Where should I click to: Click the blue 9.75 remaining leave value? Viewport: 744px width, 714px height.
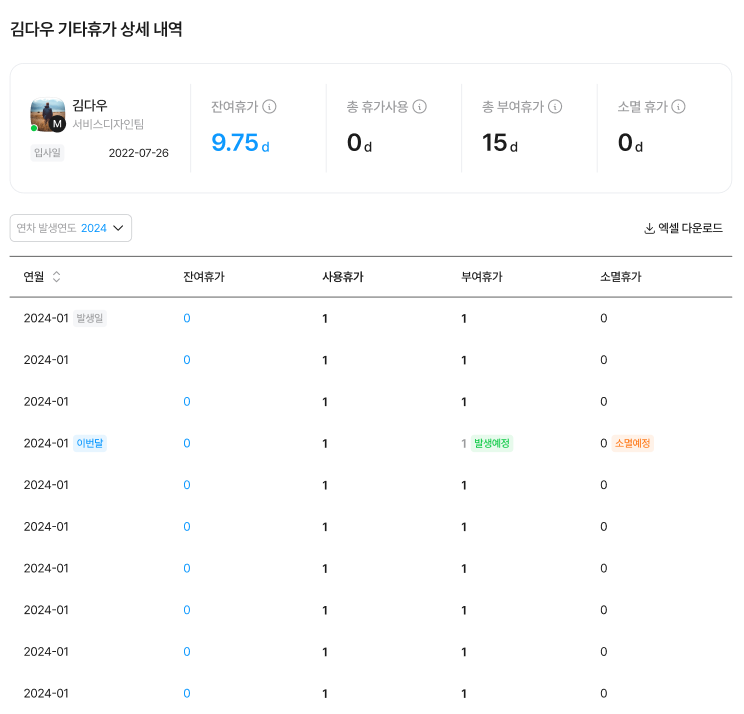coord(235,143)
